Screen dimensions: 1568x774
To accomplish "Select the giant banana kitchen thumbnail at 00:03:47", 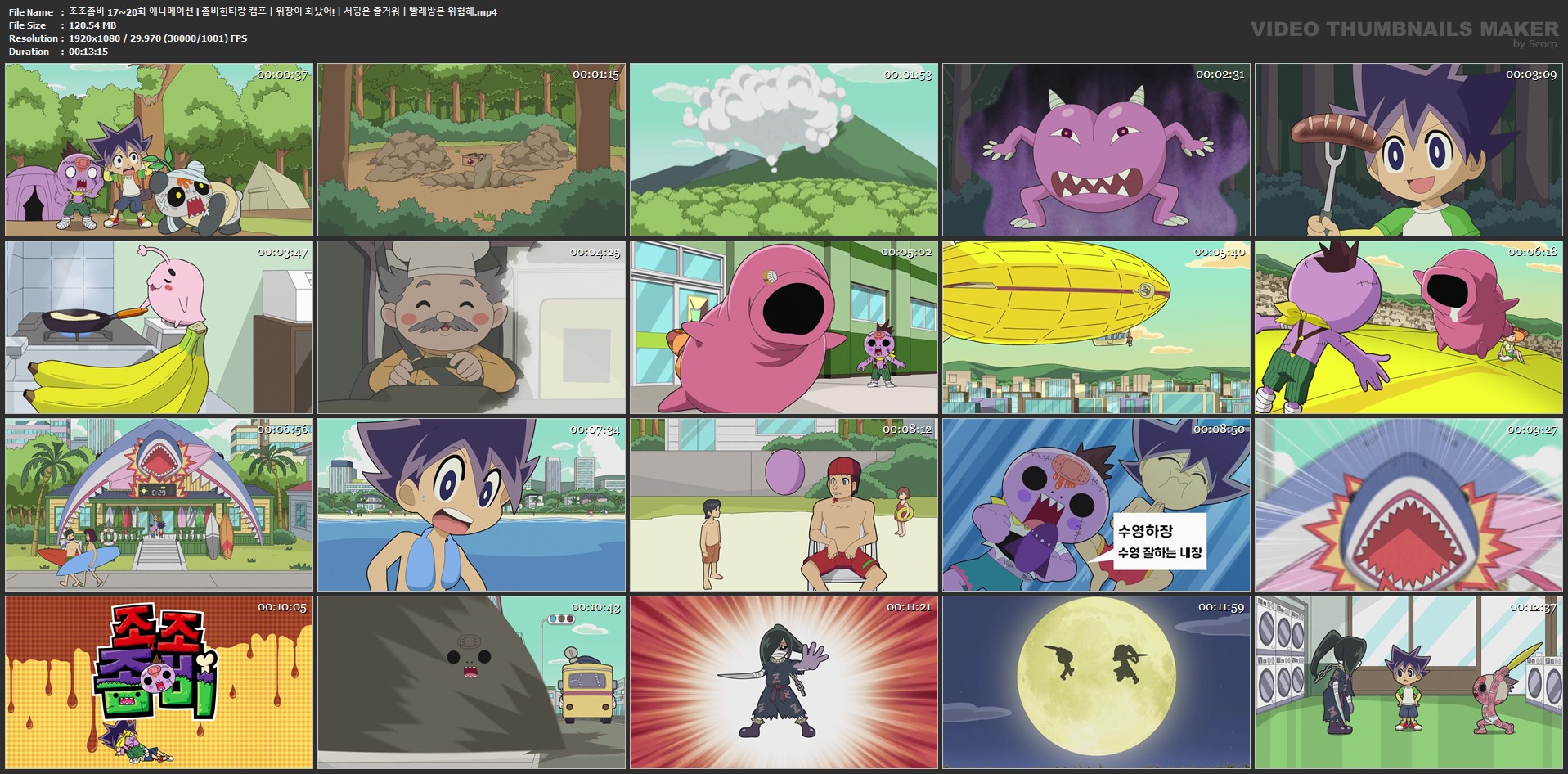I will pyautogui.click(x=159, y=327).
